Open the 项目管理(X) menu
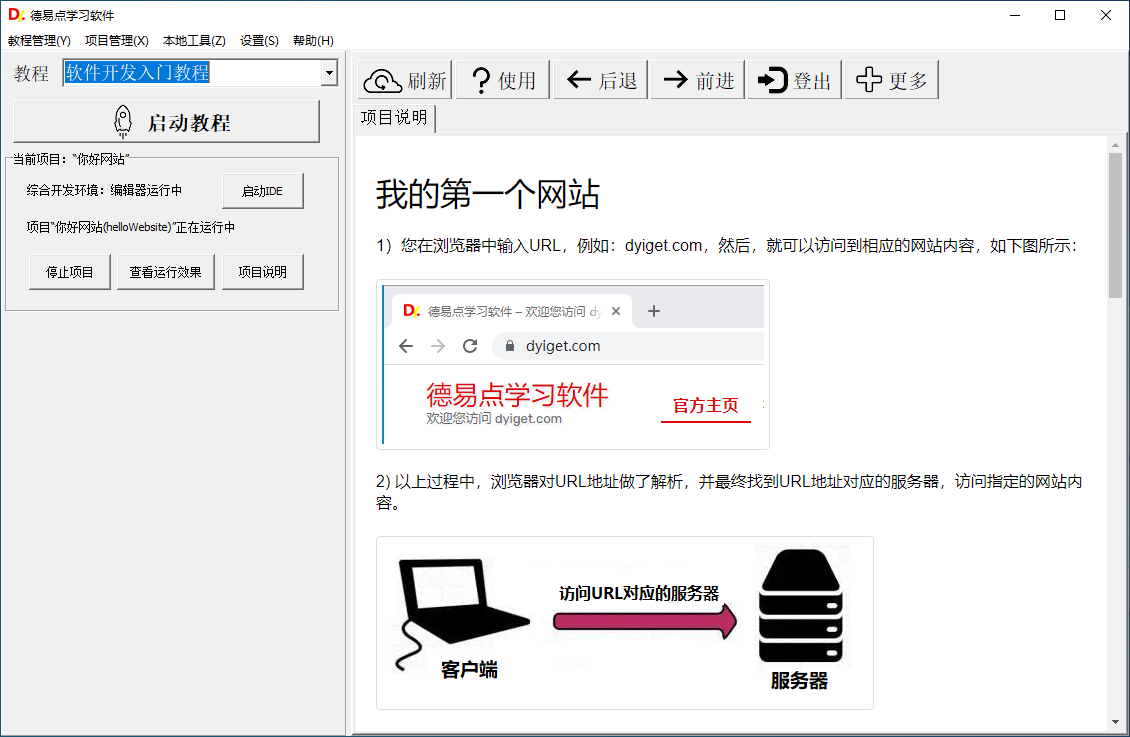This screenshot has width=1130, height=737. (117, 40)
